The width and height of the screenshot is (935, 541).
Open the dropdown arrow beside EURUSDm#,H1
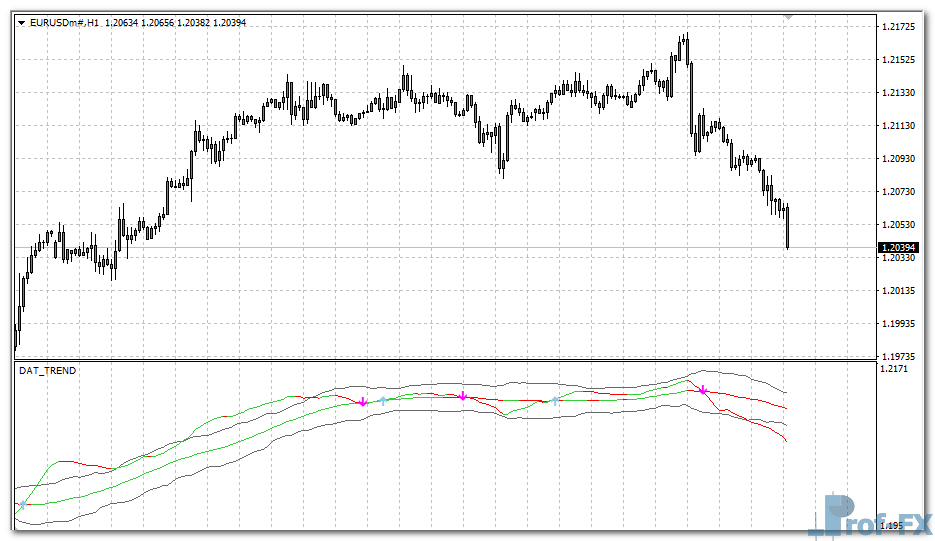[x=23, y=22]
